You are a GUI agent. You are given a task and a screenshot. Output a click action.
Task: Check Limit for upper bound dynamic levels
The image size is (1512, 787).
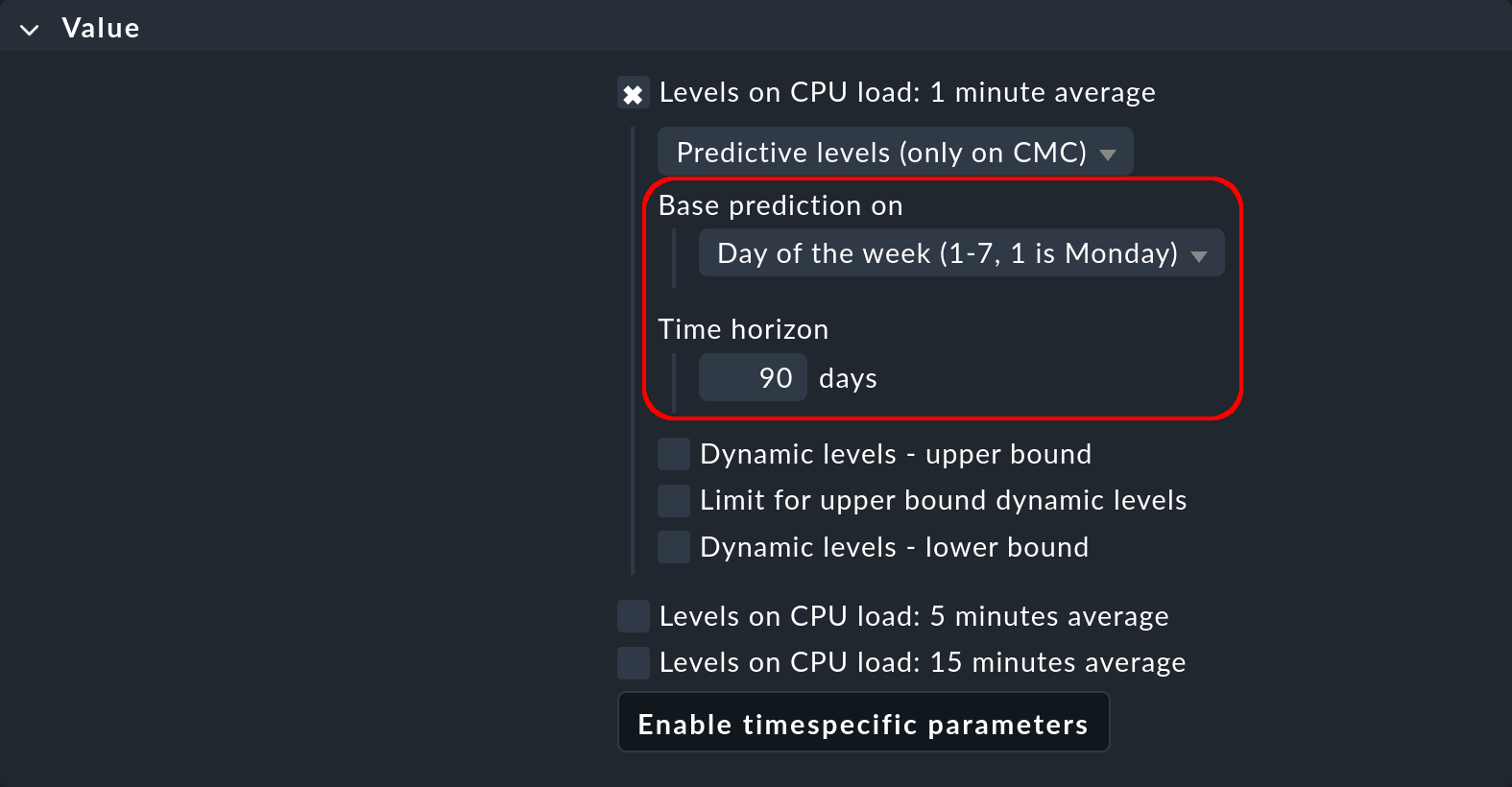click(x=673, y=500)
